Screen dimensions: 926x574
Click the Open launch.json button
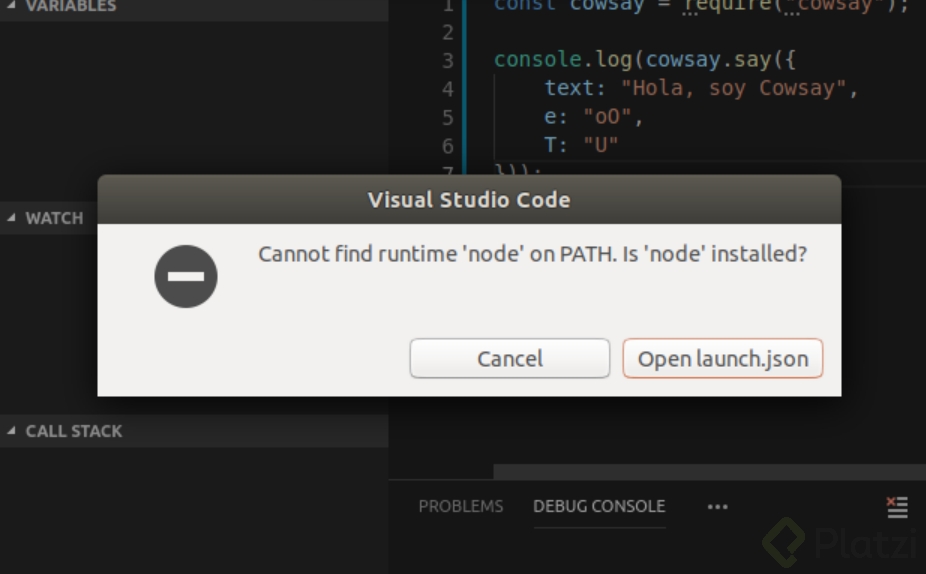coord(722,358)
